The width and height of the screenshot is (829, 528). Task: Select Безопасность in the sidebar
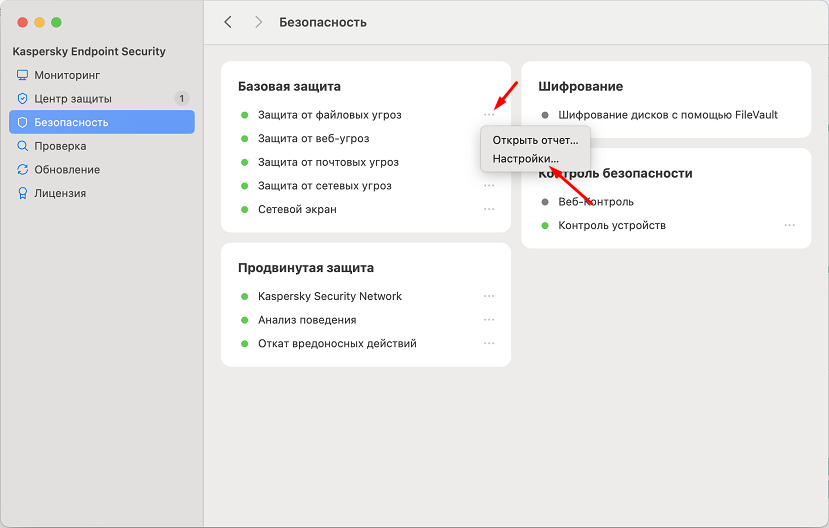[x=101, y=122]
